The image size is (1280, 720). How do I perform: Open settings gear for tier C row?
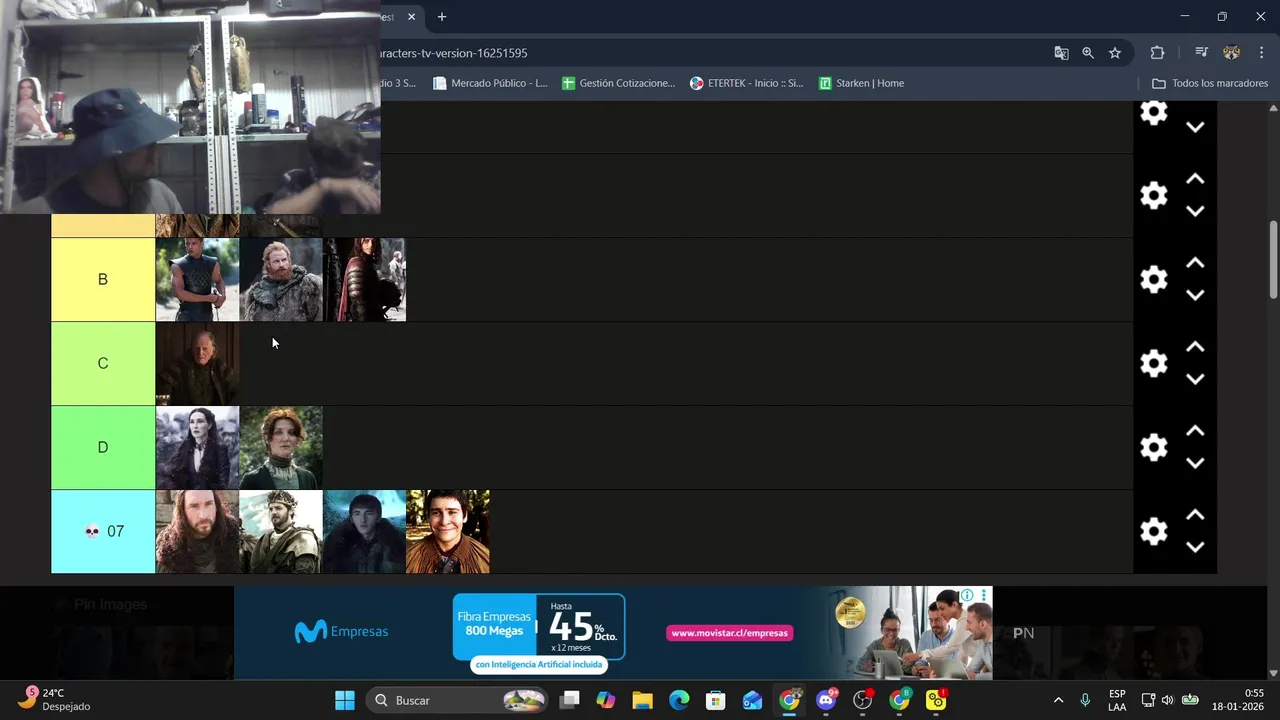[x=1154, y=363]
